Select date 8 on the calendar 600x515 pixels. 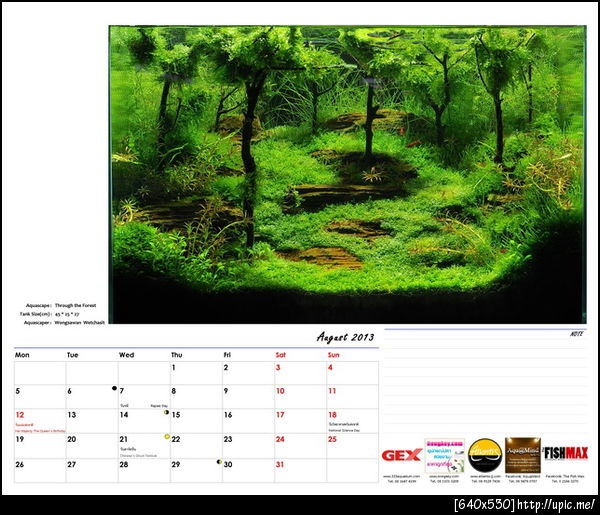pos(174,391)
